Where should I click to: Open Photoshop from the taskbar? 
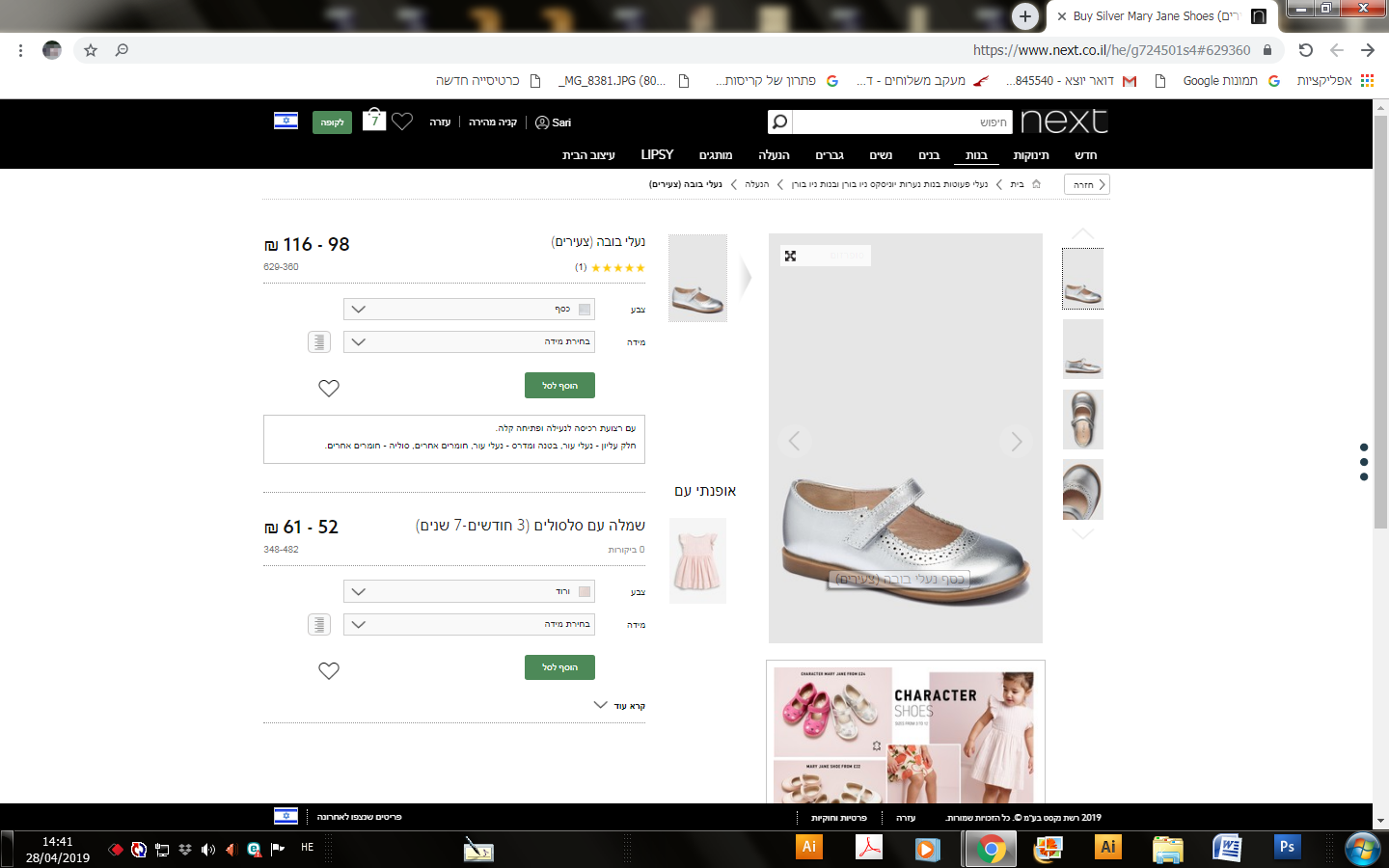click(1287, 848)
